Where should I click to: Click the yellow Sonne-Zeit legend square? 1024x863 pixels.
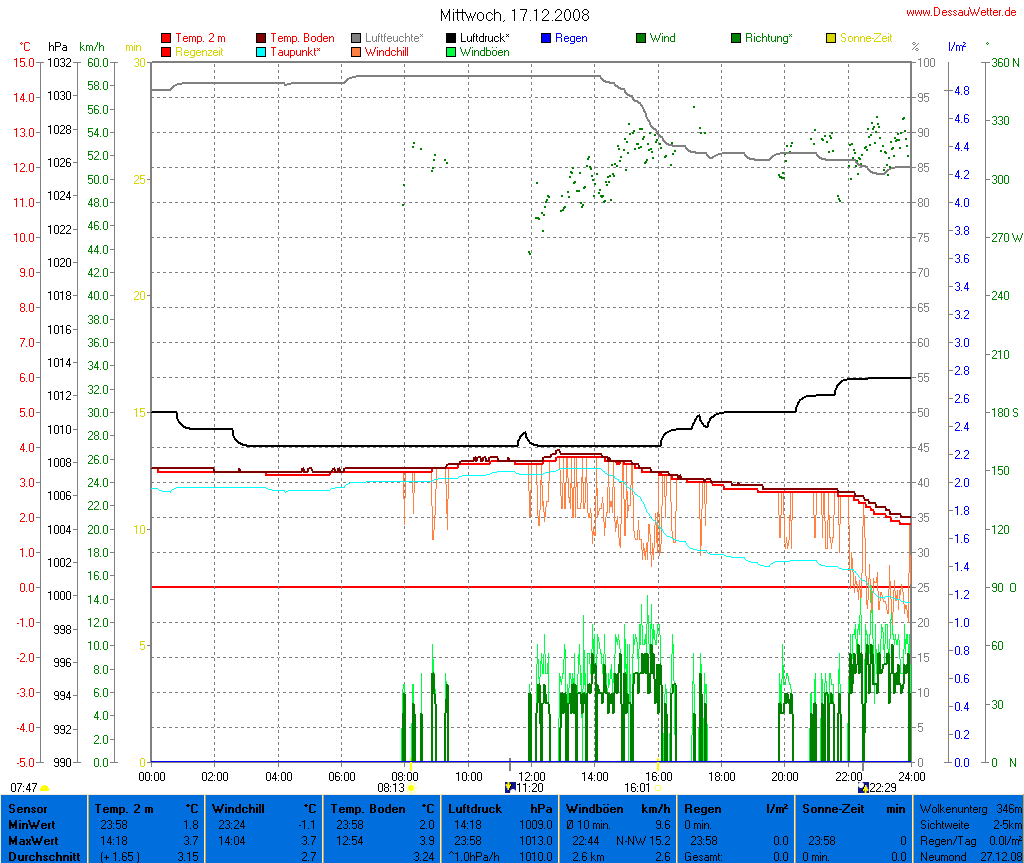coord(831,38)
